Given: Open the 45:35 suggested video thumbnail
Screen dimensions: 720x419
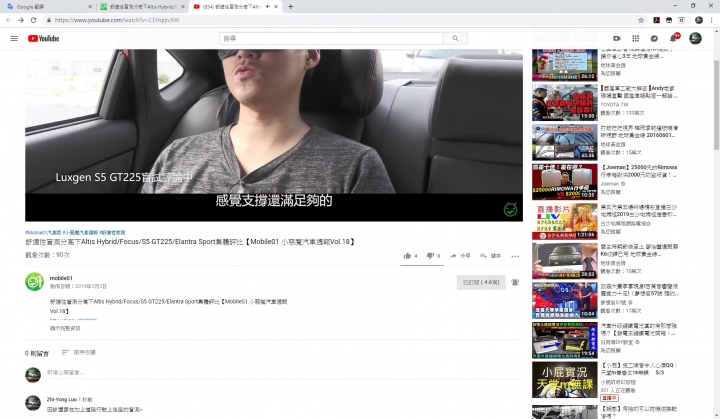Looking at the screenshot, I should [x=565, y=142].
